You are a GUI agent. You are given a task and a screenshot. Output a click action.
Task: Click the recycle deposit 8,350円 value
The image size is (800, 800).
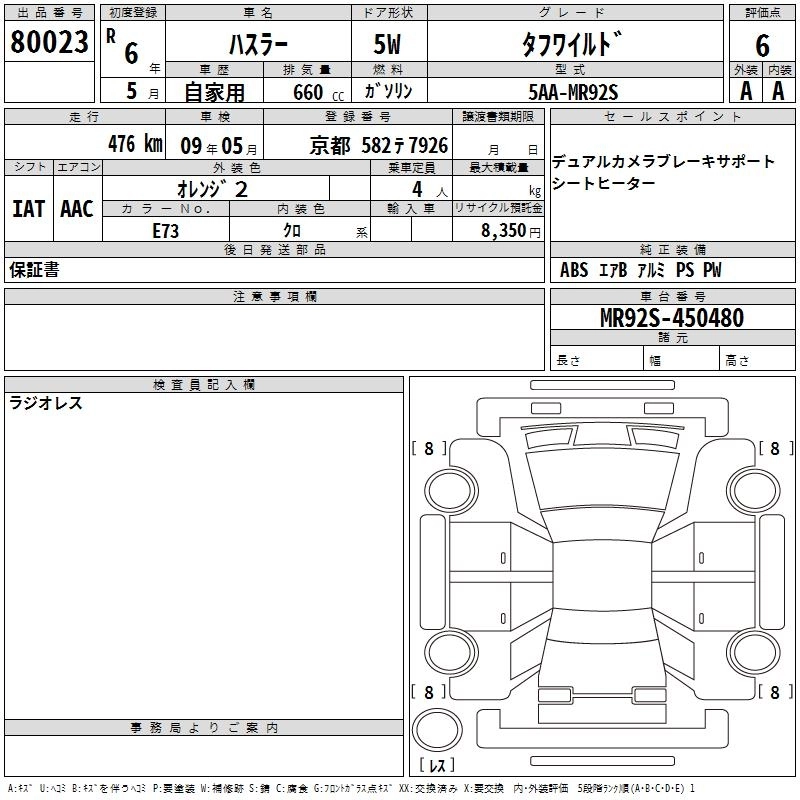pyautogui.click(x=509, y=231)
